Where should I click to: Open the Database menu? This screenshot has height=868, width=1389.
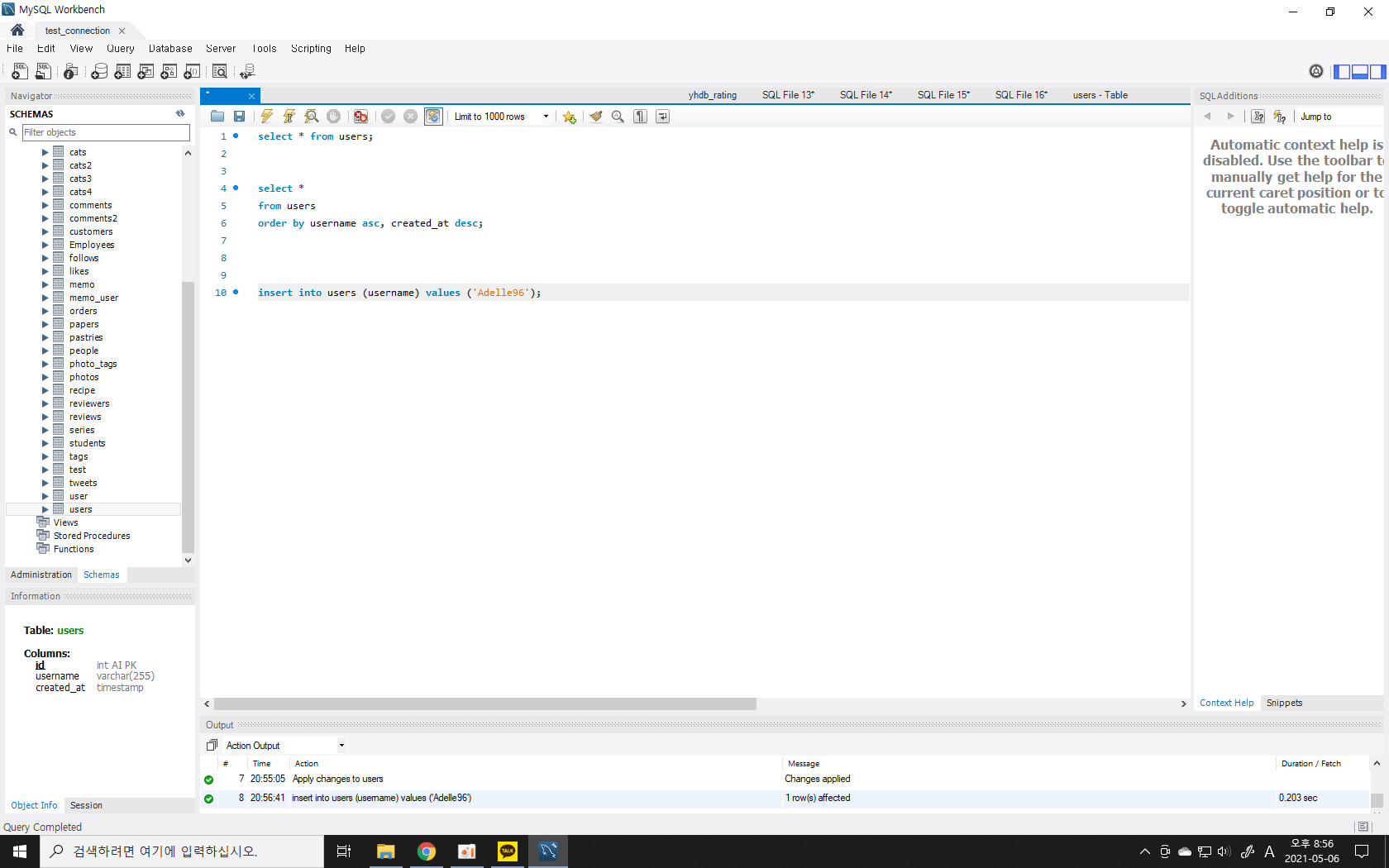[170, 49]
